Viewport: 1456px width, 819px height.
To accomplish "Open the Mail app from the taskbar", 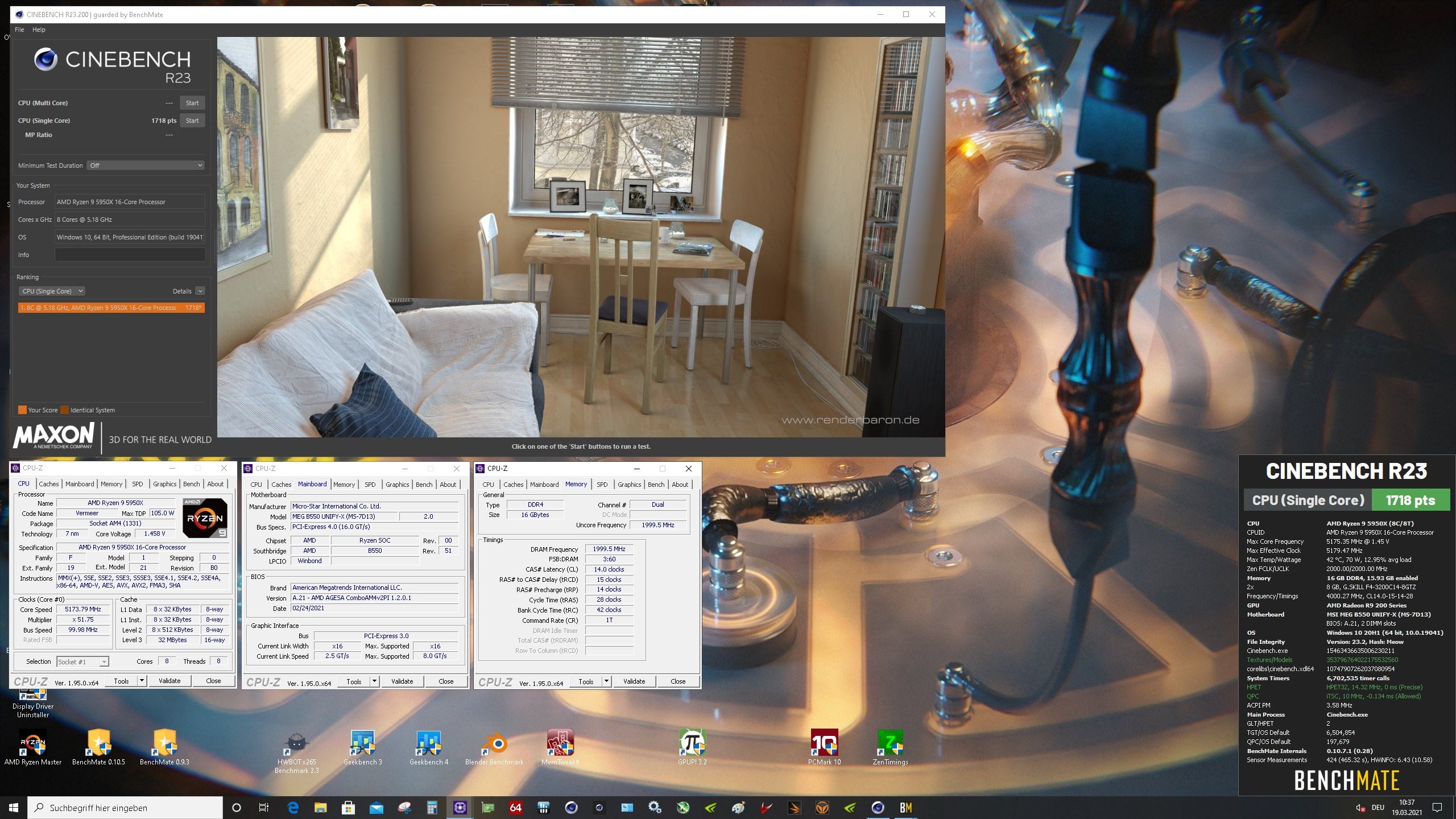I will click(376, 808).
